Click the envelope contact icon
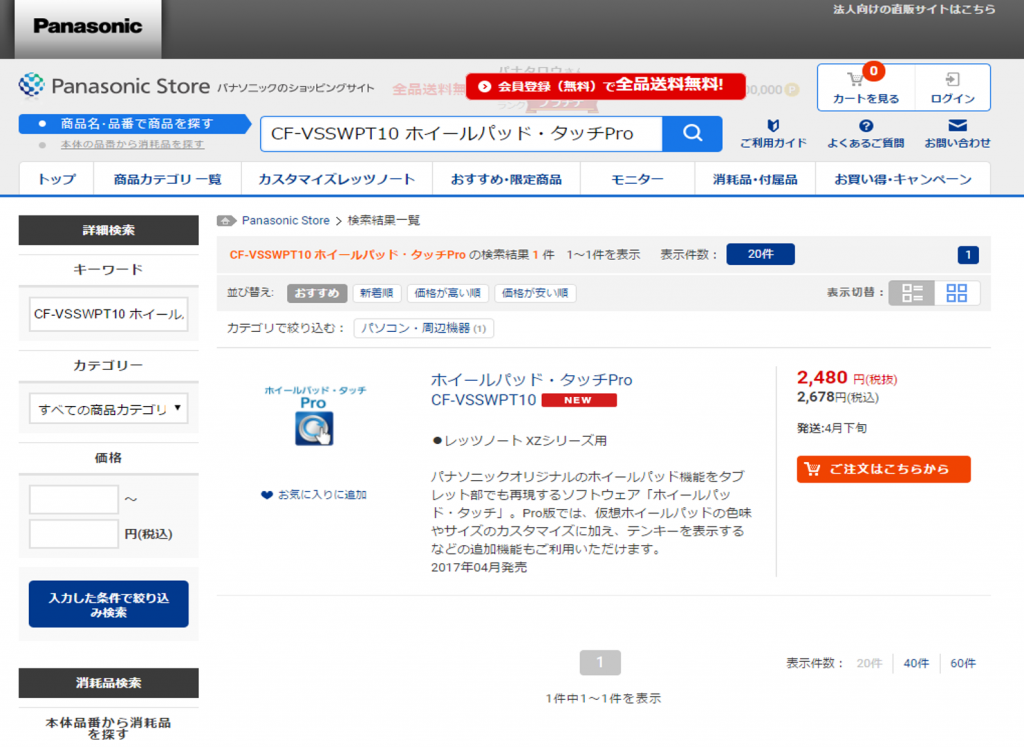 point(957,126)
